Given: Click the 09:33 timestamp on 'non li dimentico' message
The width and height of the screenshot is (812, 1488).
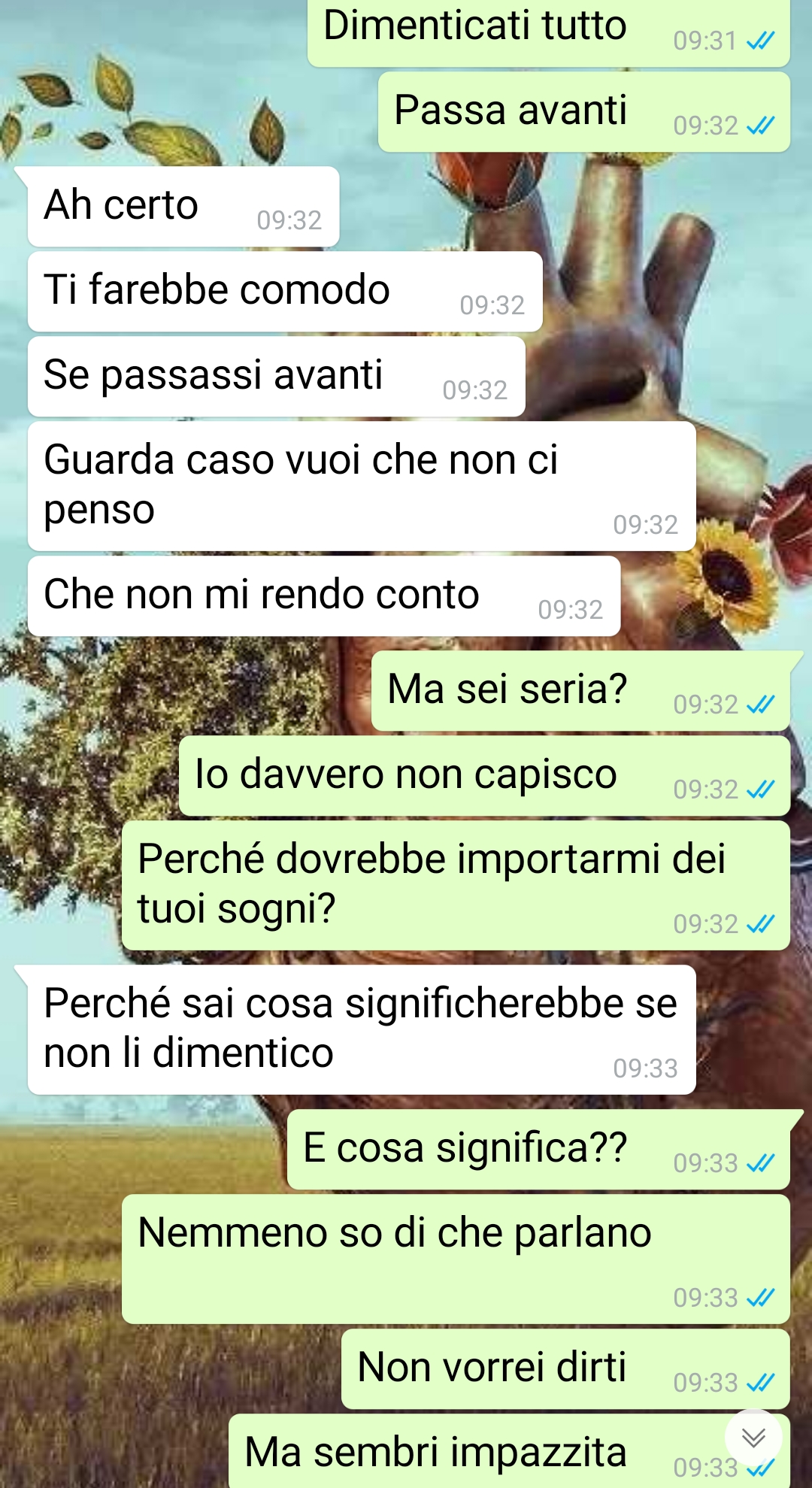Looking at the screenshot, I should [x=646, y=1068].
